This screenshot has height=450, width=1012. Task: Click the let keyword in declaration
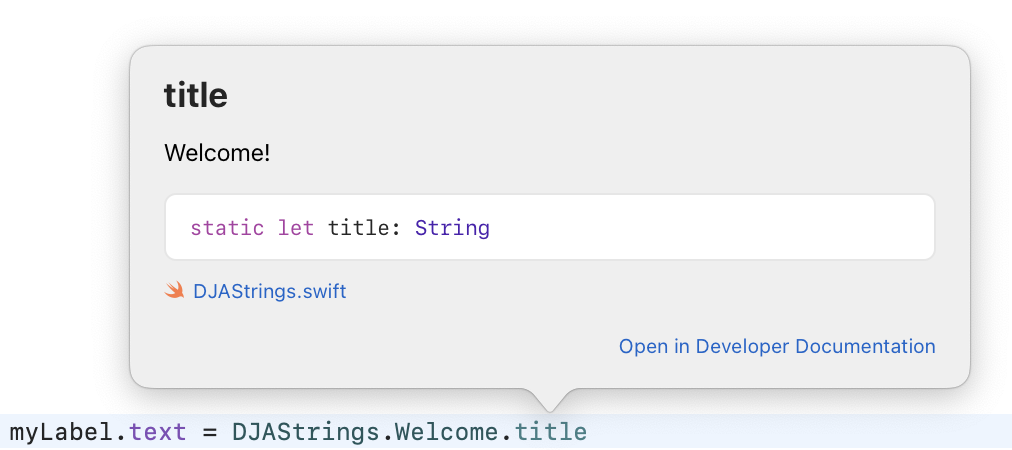point(296,228)
